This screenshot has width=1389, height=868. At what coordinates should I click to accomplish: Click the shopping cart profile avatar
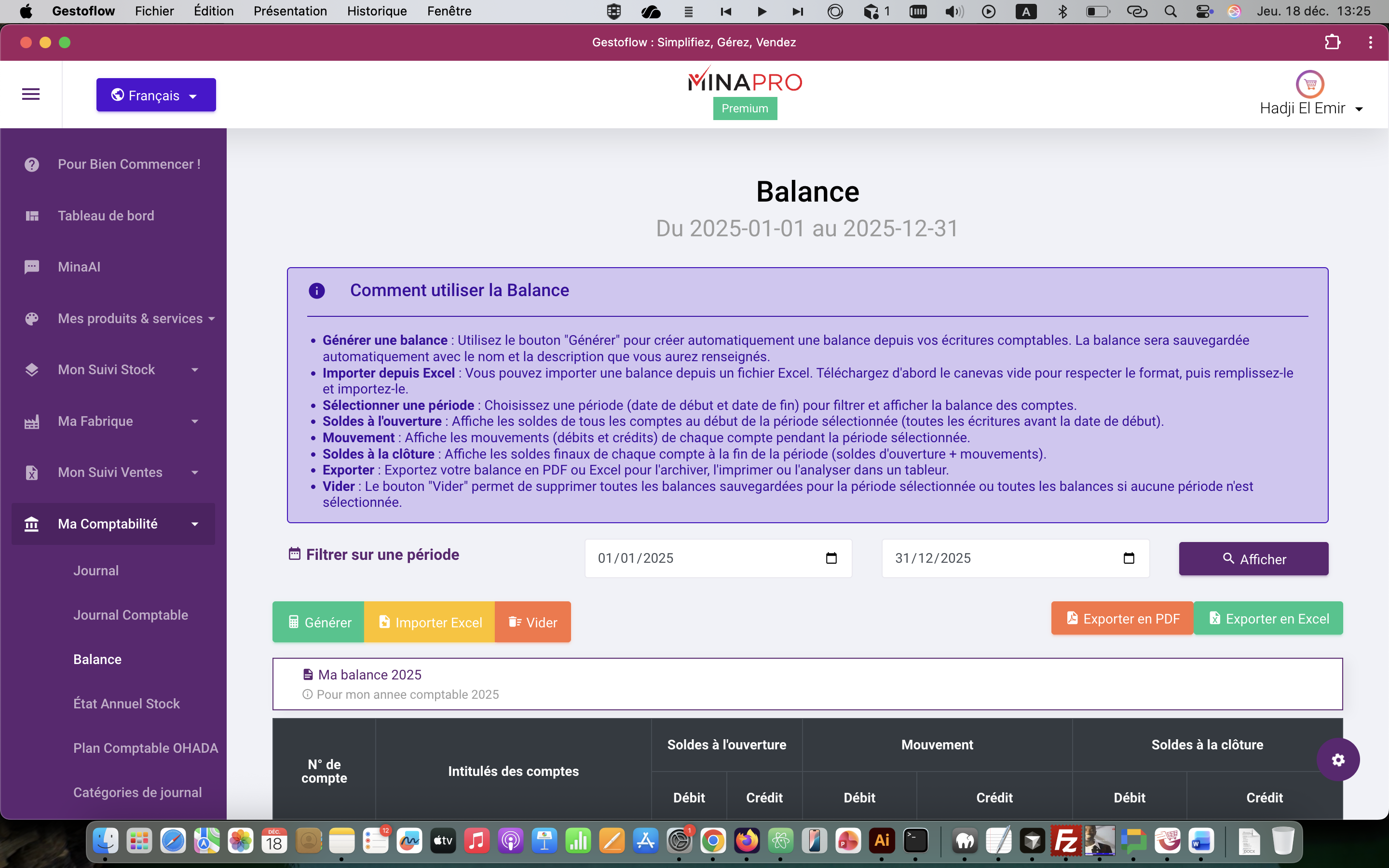click(1309, 84)
